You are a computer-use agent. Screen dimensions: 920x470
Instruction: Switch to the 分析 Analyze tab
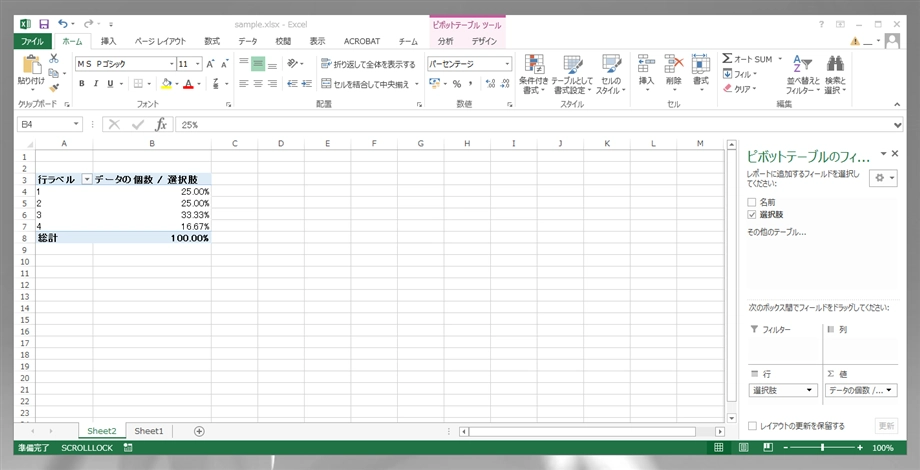(445, 42)
